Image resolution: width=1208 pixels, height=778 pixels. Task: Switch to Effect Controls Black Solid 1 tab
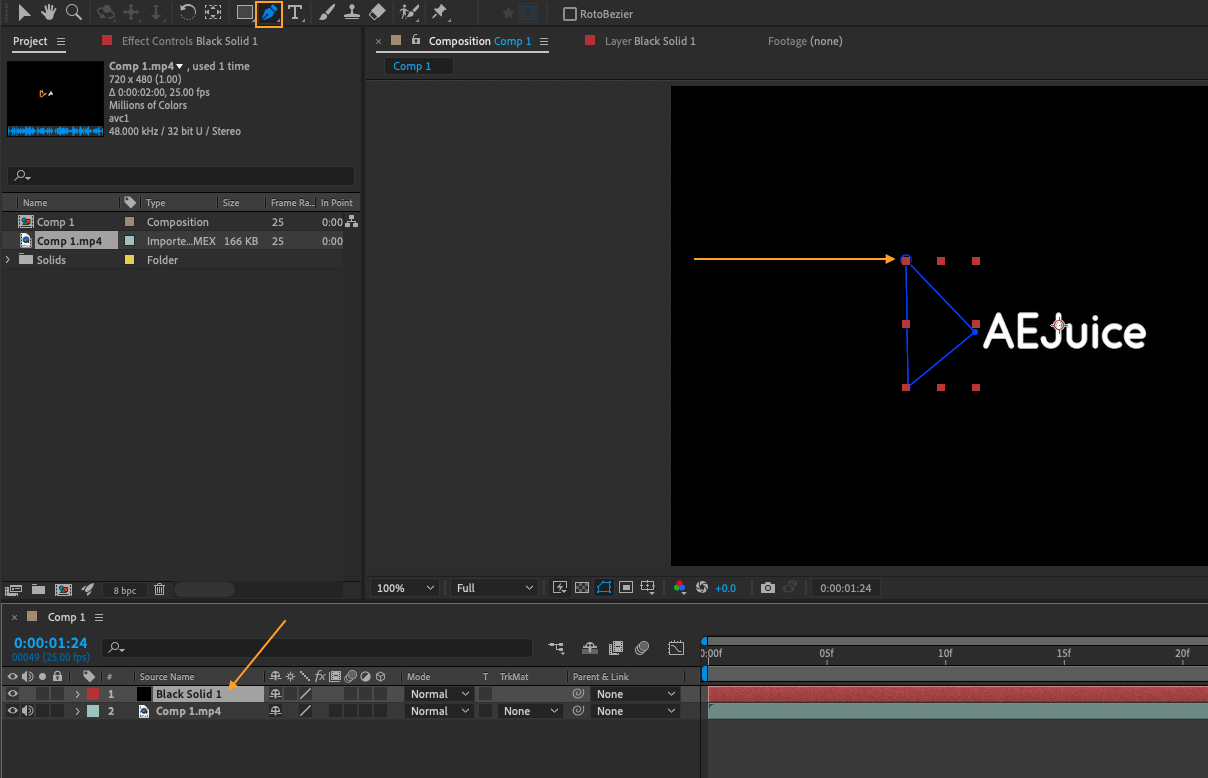pos(189,41)
